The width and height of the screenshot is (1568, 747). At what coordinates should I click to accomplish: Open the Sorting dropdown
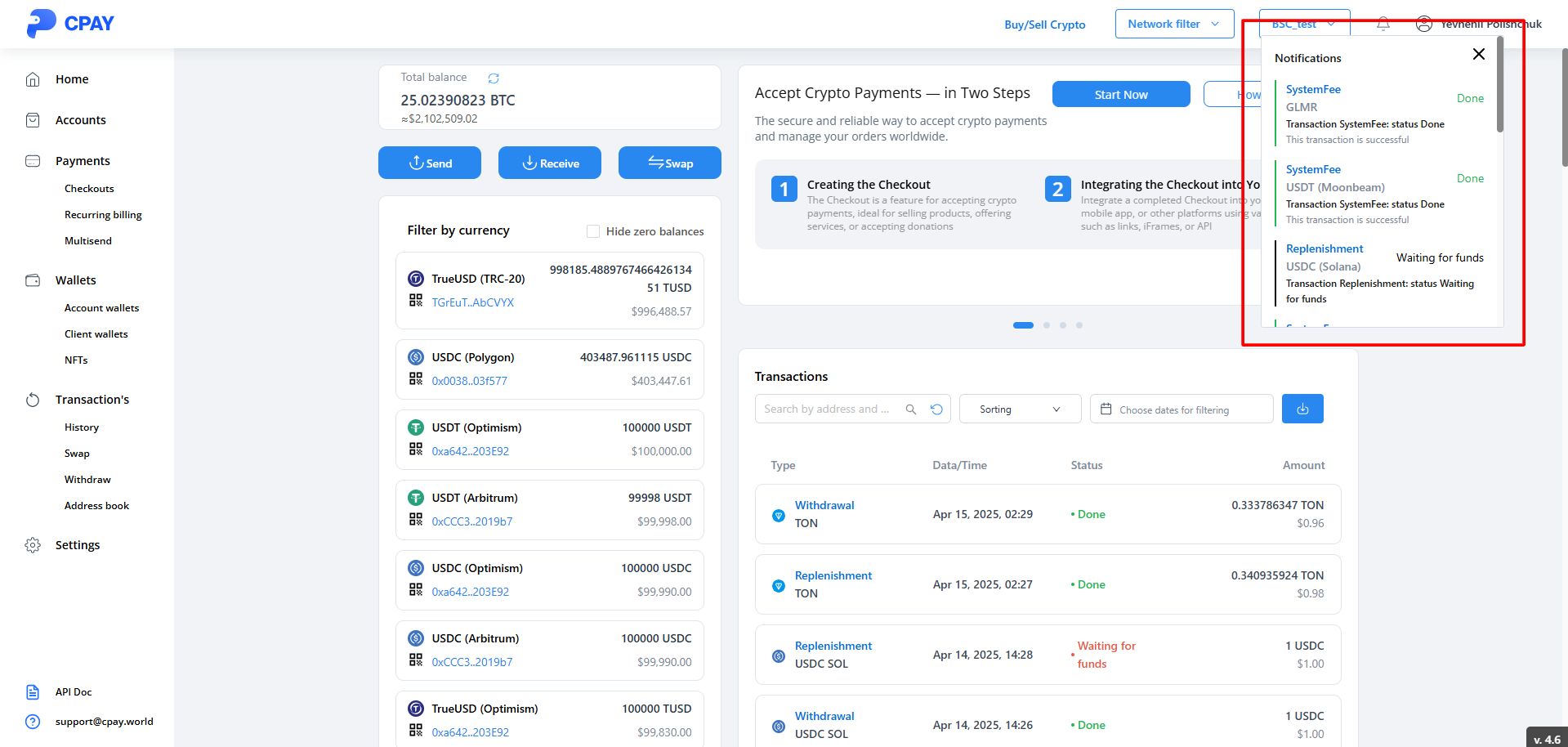click(1019, 409)
